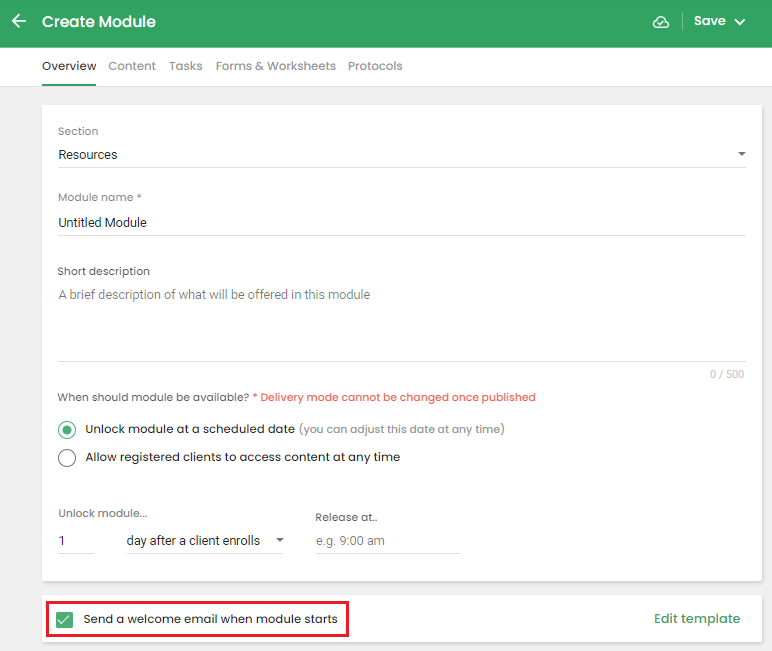Click the Create Module page title

(99, 22)
